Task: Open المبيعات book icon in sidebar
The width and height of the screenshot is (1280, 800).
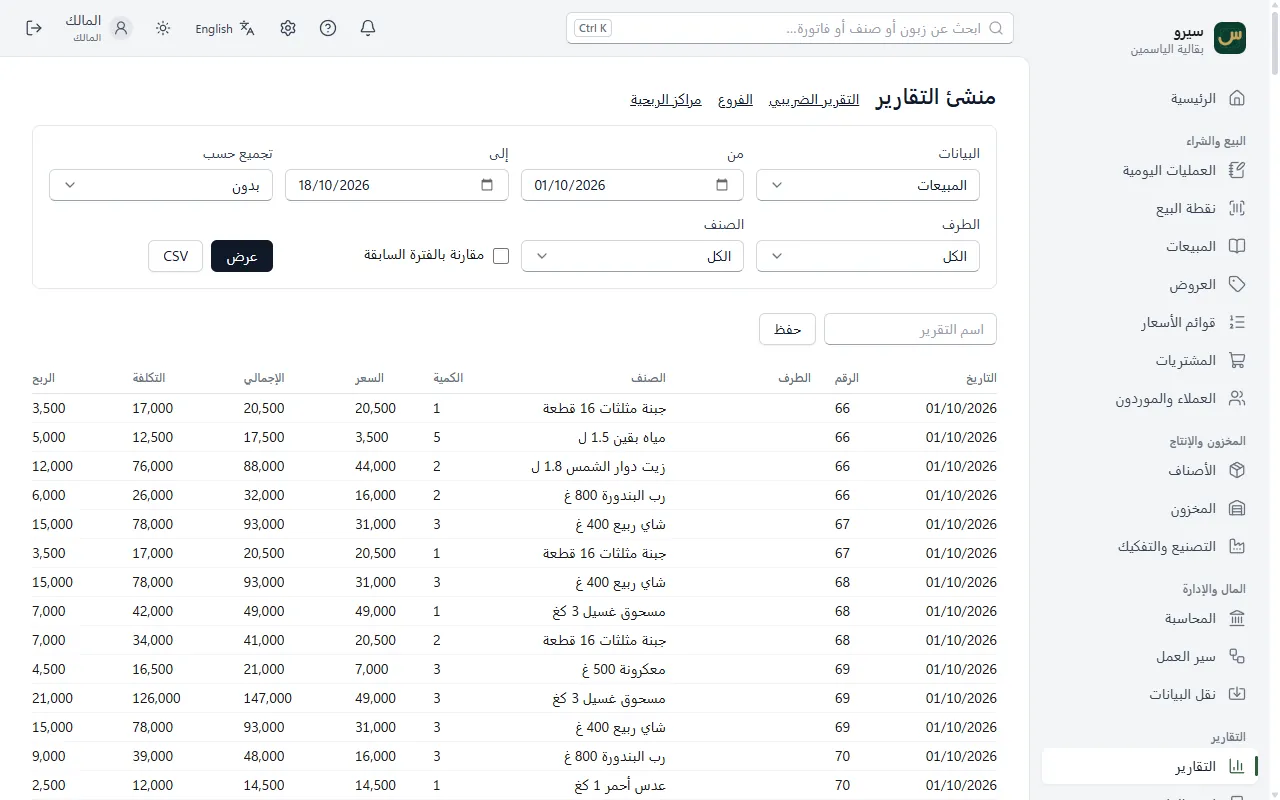Action: pos(1237,246)
